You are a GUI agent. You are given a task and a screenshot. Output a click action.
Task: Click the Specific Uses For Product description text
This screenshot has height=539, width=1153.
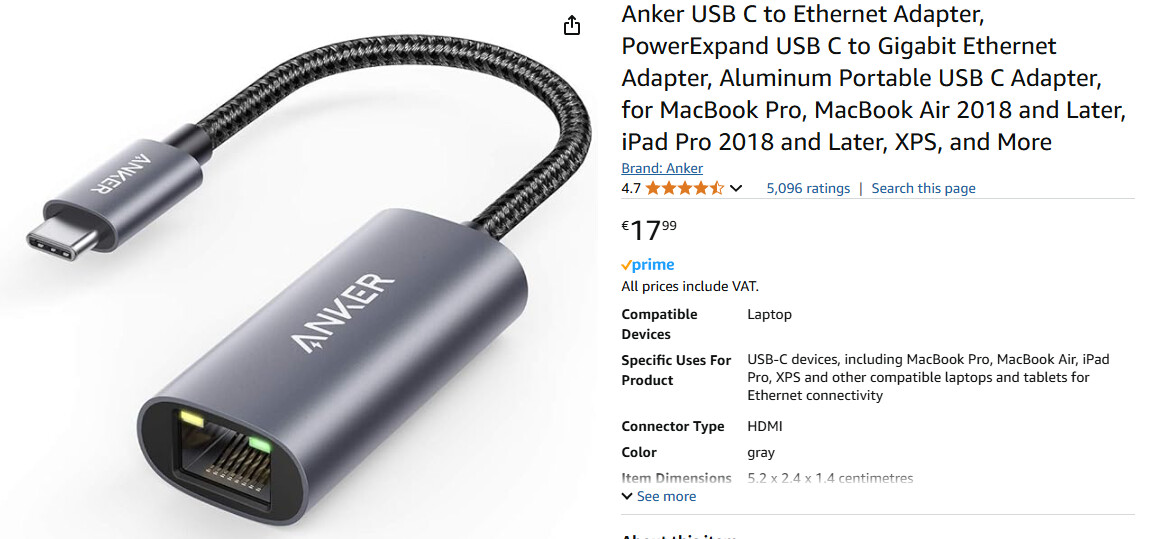928,377
